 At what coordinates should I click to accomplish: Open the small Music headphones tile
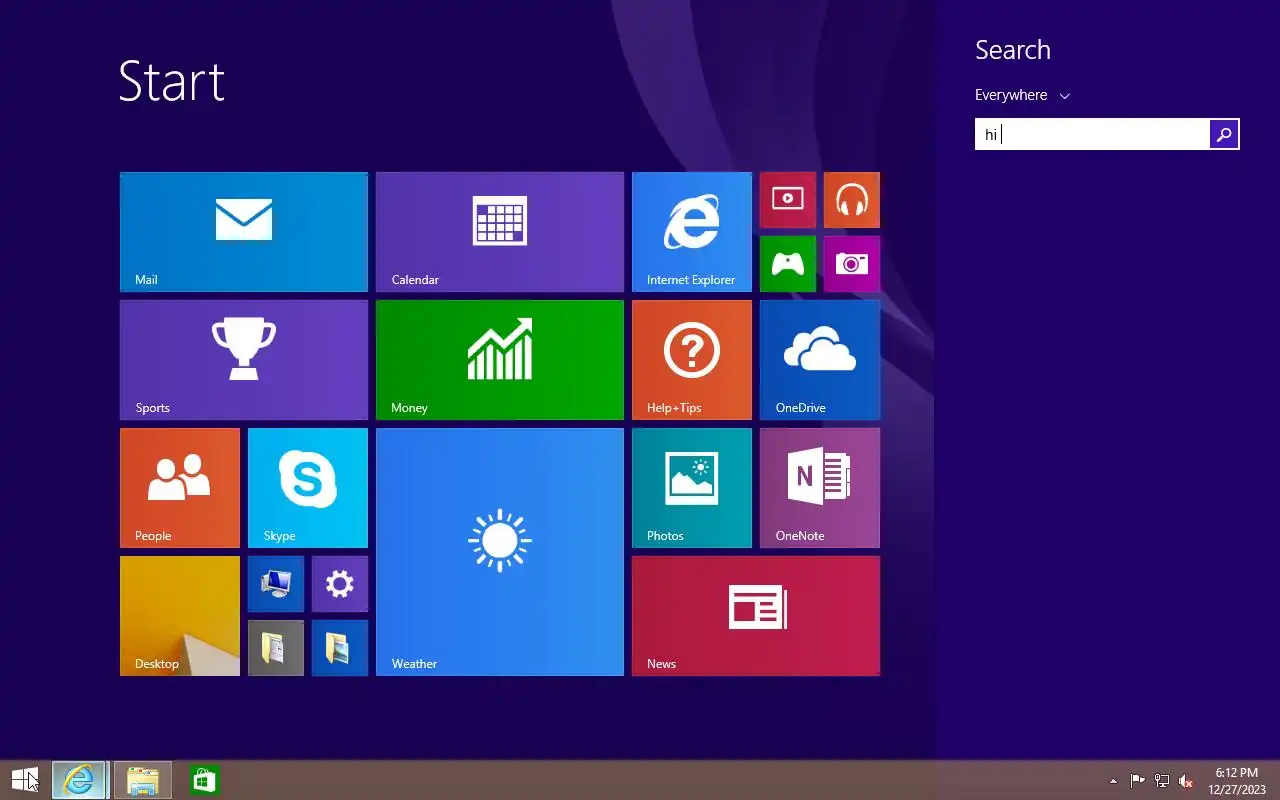click(852, 200)
